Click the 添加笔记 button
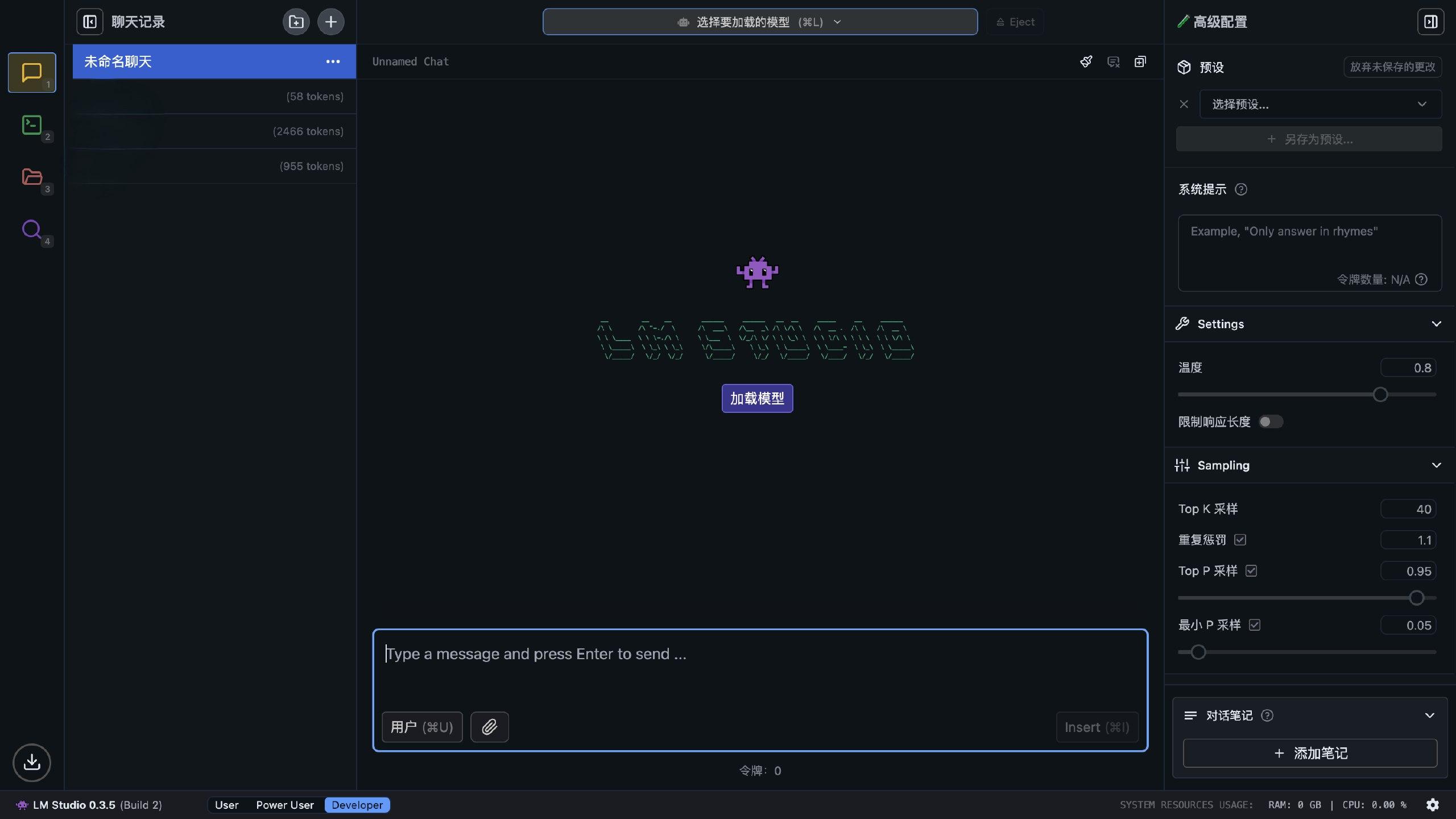The width and height of the screenshot is (1456, 819). click(x=1310, y=753)
